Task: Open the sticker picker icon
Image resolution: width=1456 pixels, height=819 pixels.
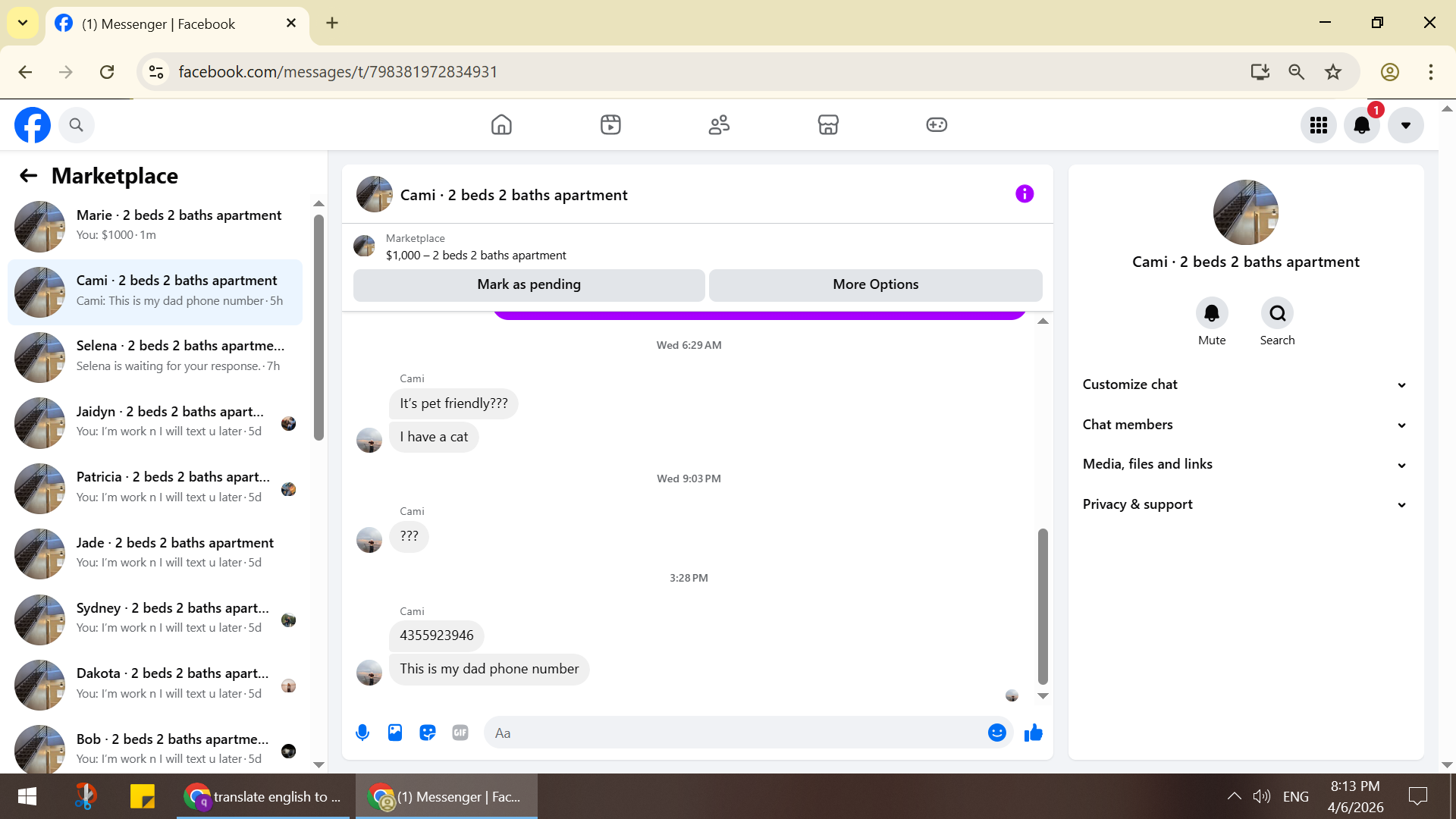Action: tap(428, 733)
